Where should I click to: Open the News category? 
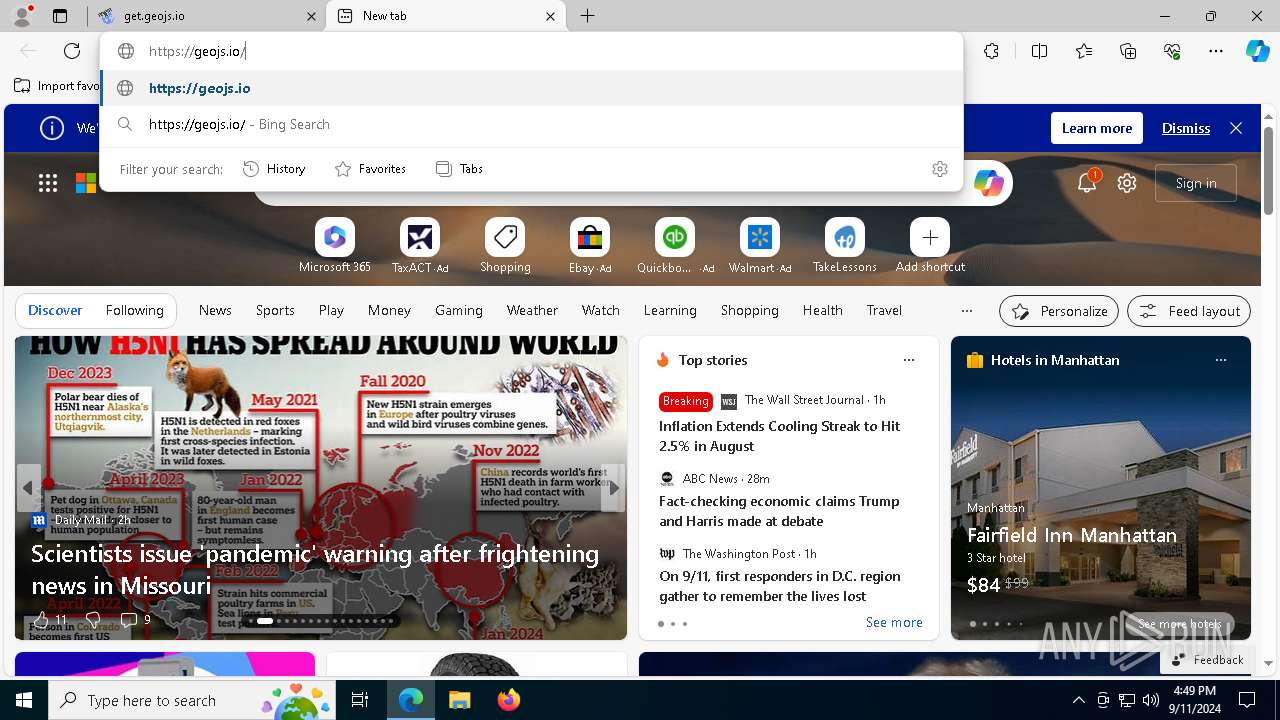point(215,311)
